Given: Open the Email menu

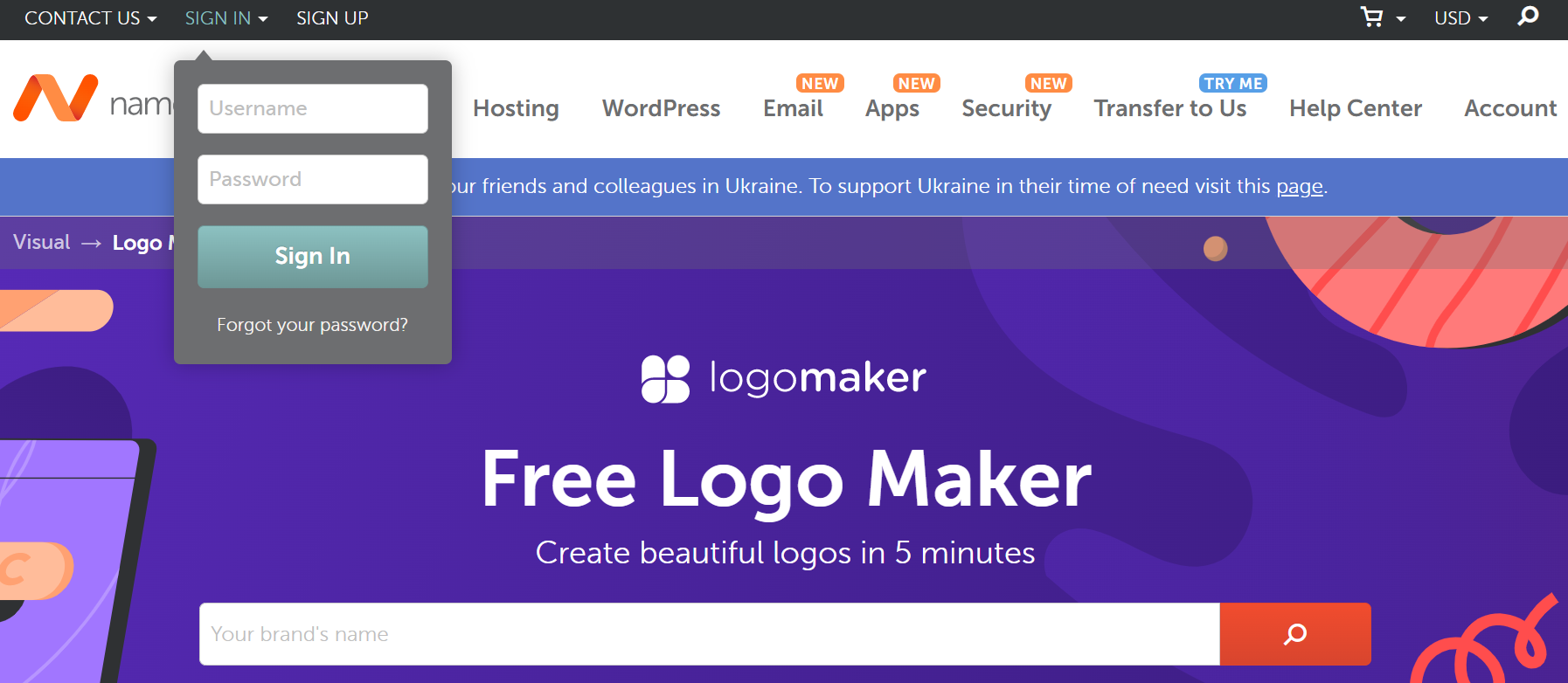Looking at the screenshot, I should pos(793,108).
